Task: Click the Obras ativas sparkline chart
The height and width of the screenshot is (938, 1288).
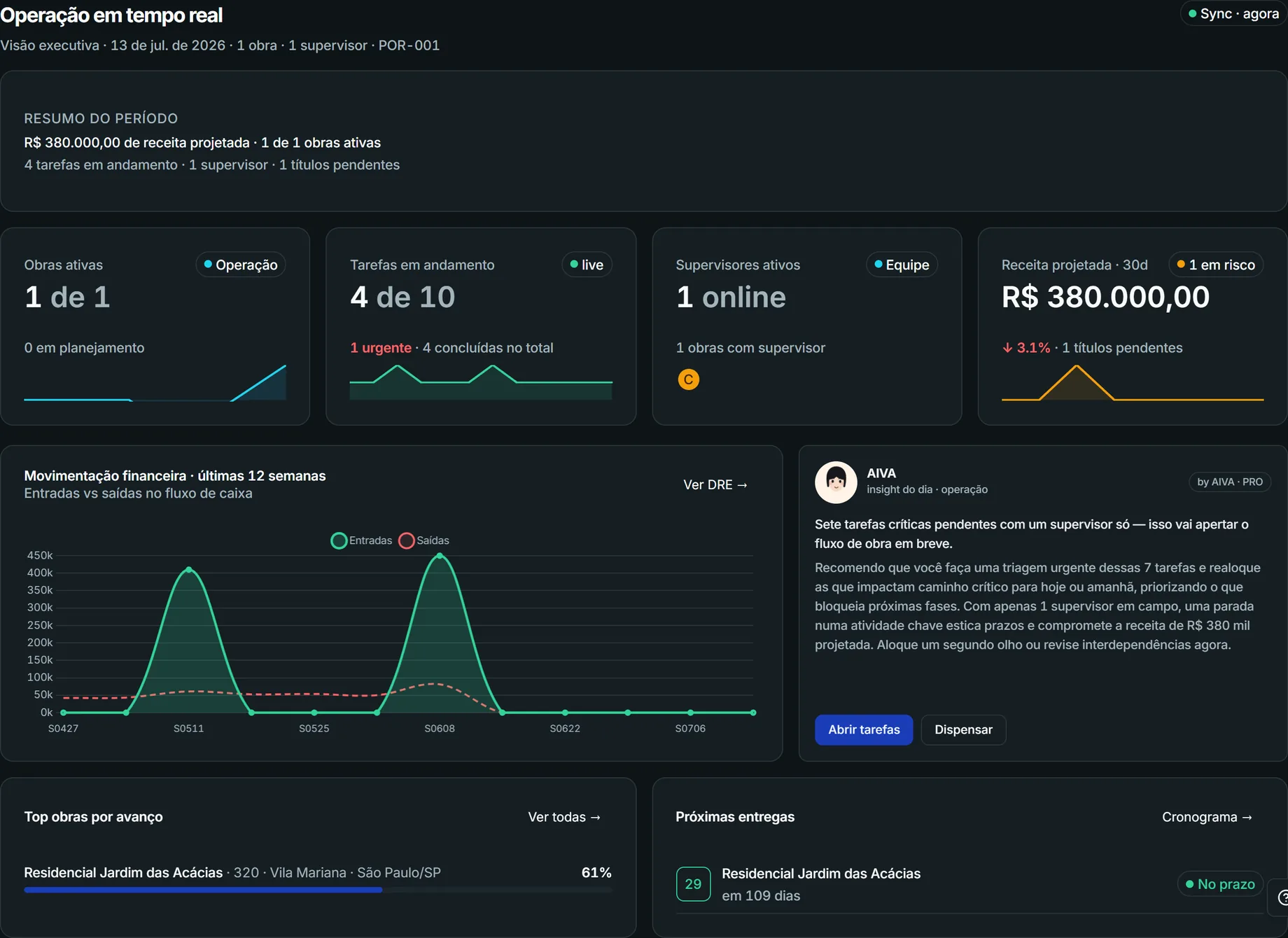Action: (155, 382)
